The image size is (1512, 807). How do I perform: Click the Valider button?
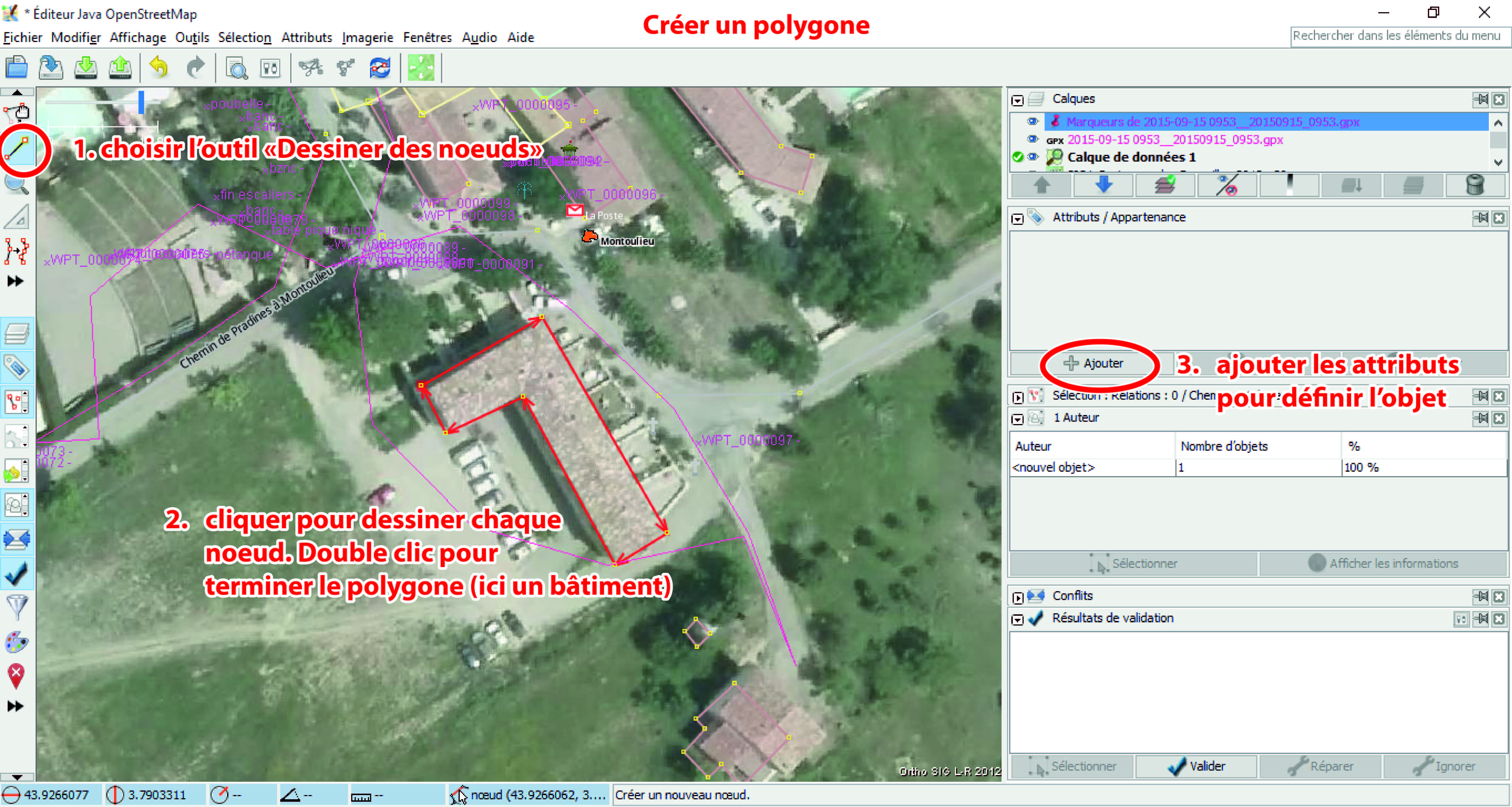pyautogui.click(x=1196, y=766)
